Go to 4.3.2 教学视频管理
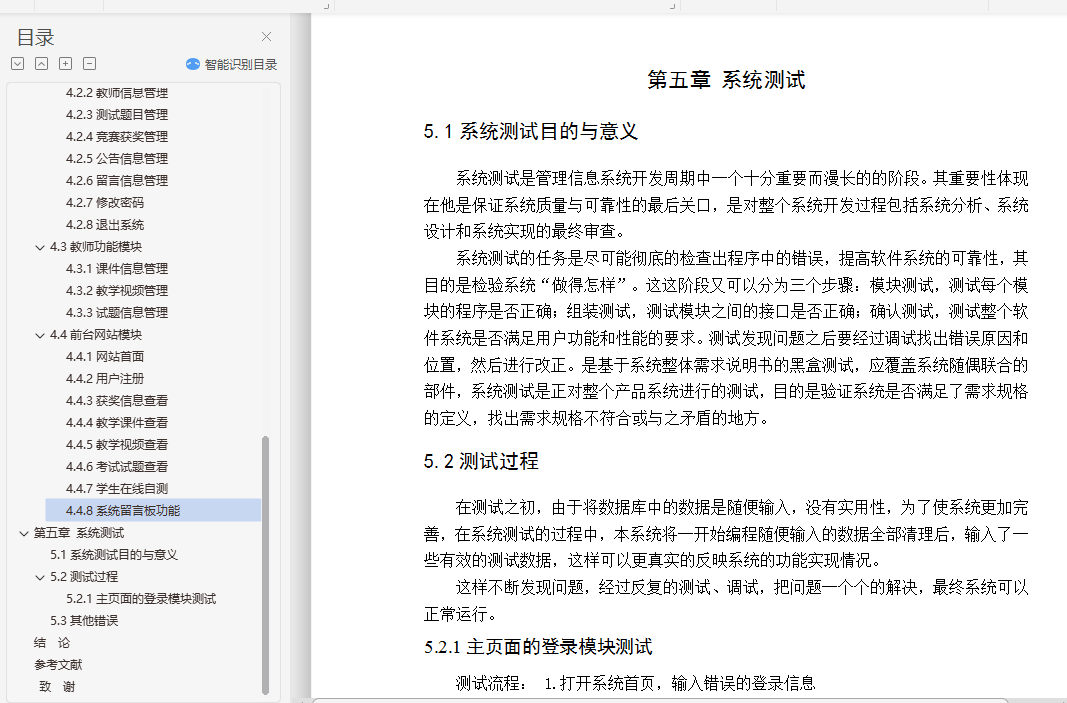 117,291
